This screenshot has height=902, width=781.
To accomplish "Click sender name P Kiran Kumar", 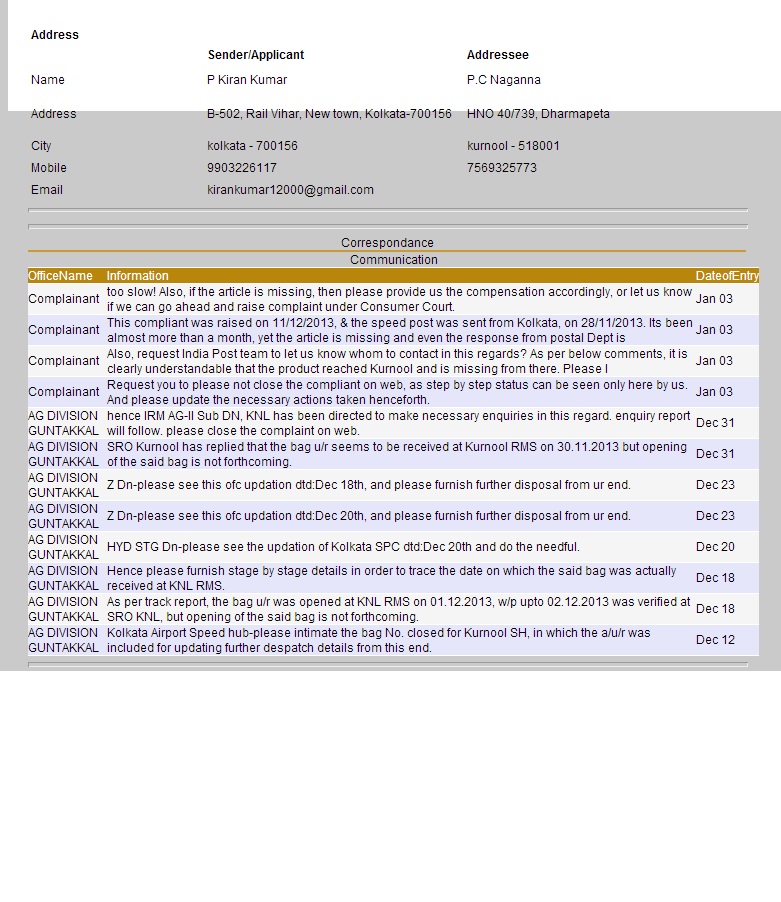I will click(247, 80).
